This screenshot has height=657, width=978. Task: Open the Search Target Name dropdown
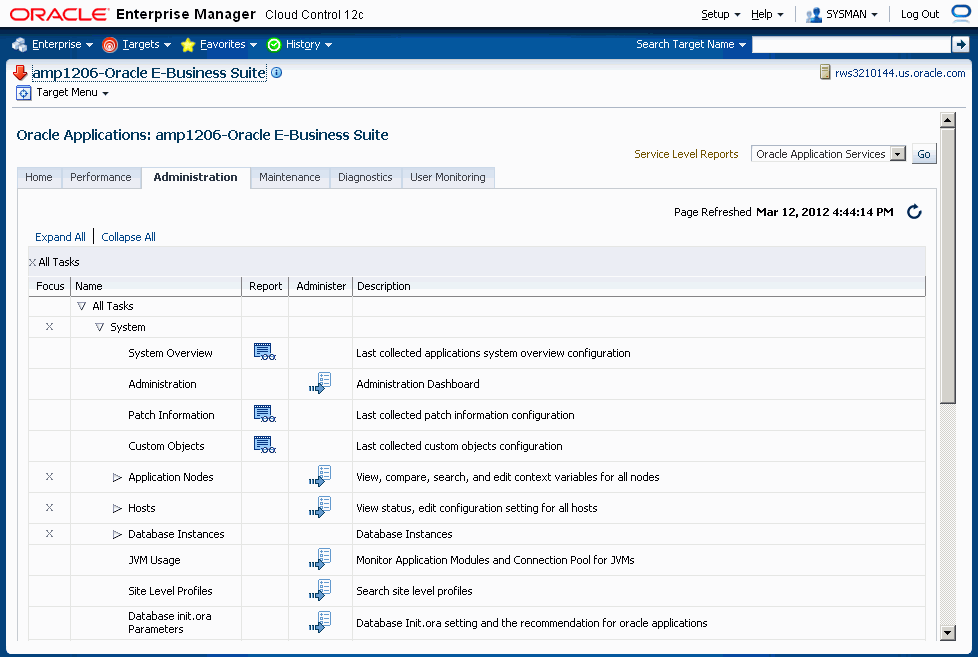[x=690, y=44]
